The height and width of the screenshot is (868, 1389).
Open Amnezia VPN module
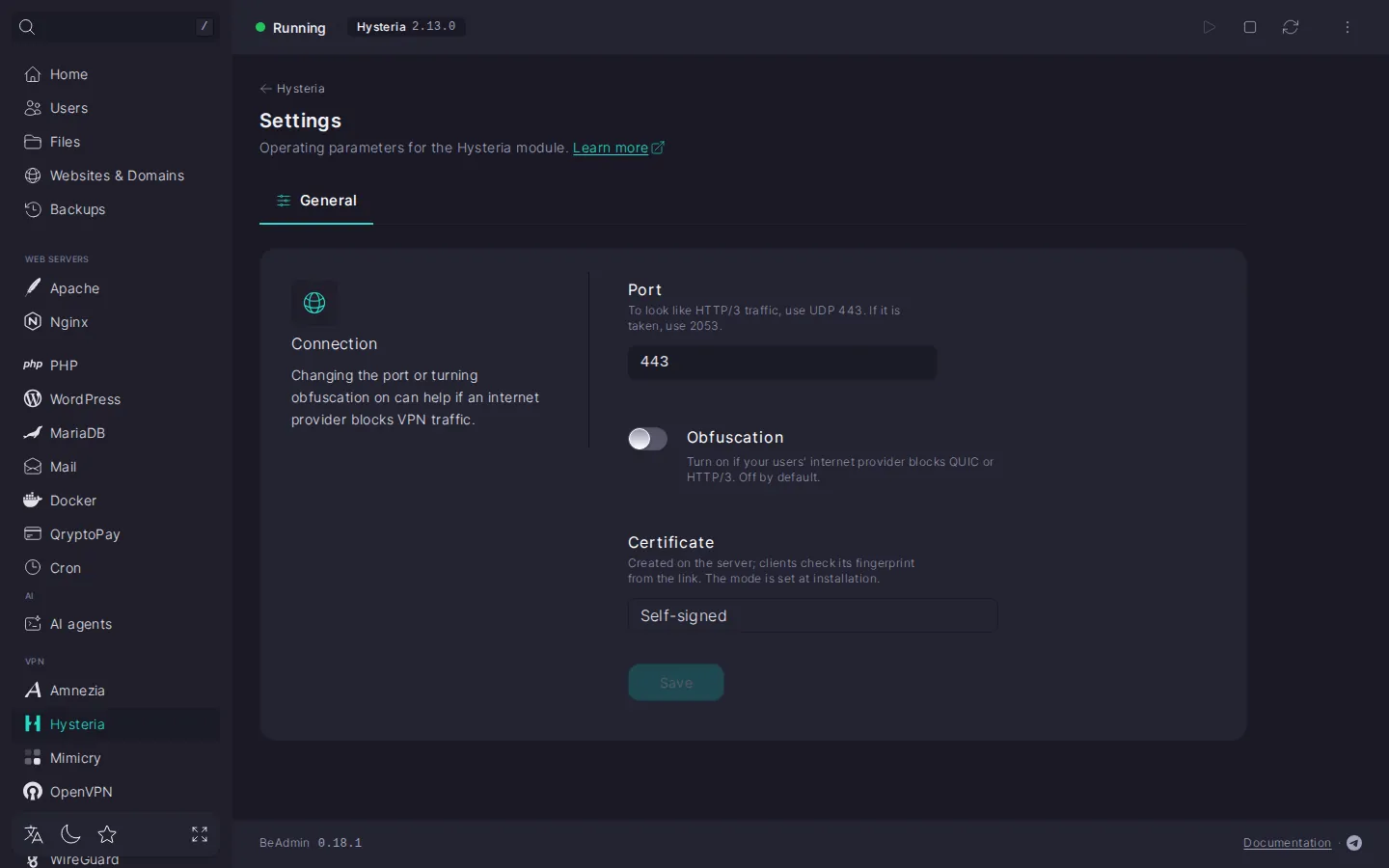(116, 691)
